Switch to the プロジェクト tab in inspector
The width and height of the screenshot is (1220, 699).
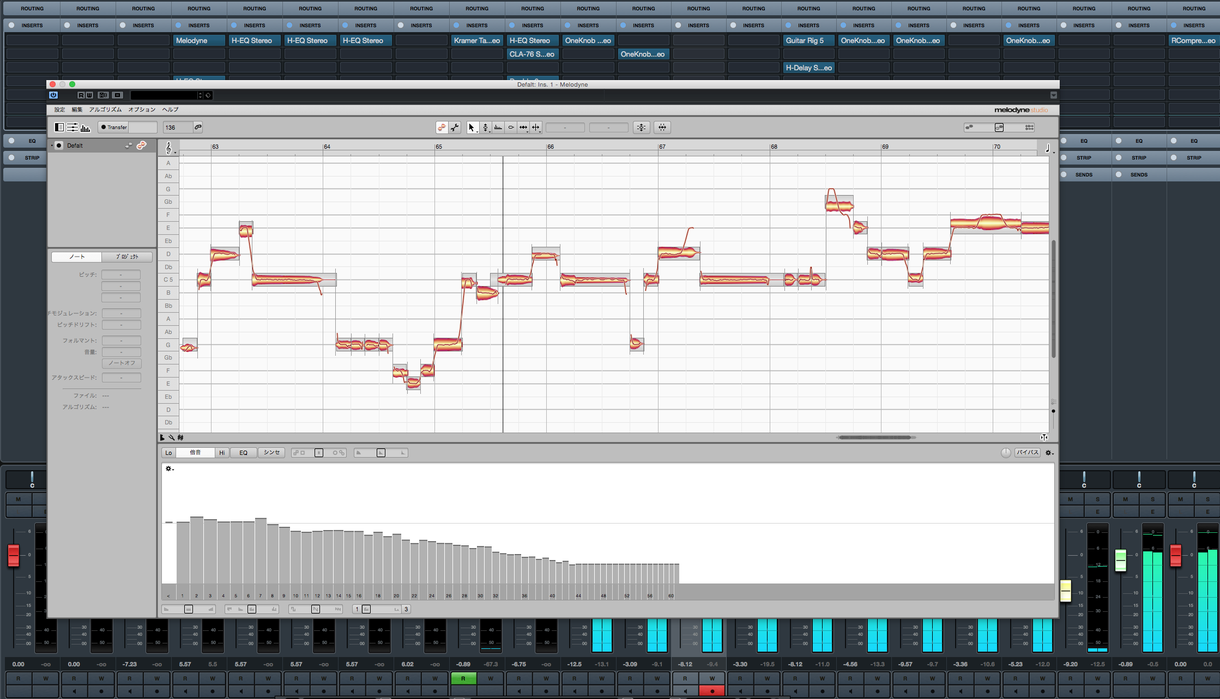[x=127, y=257]
